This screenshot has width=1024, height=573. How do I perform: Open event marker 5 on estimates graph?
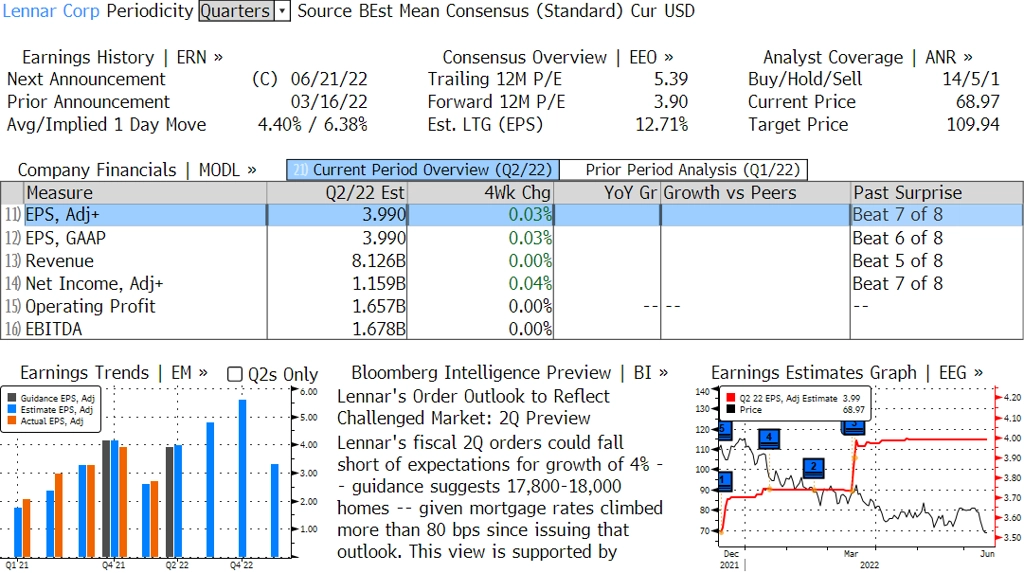click(x=724, y=431)
